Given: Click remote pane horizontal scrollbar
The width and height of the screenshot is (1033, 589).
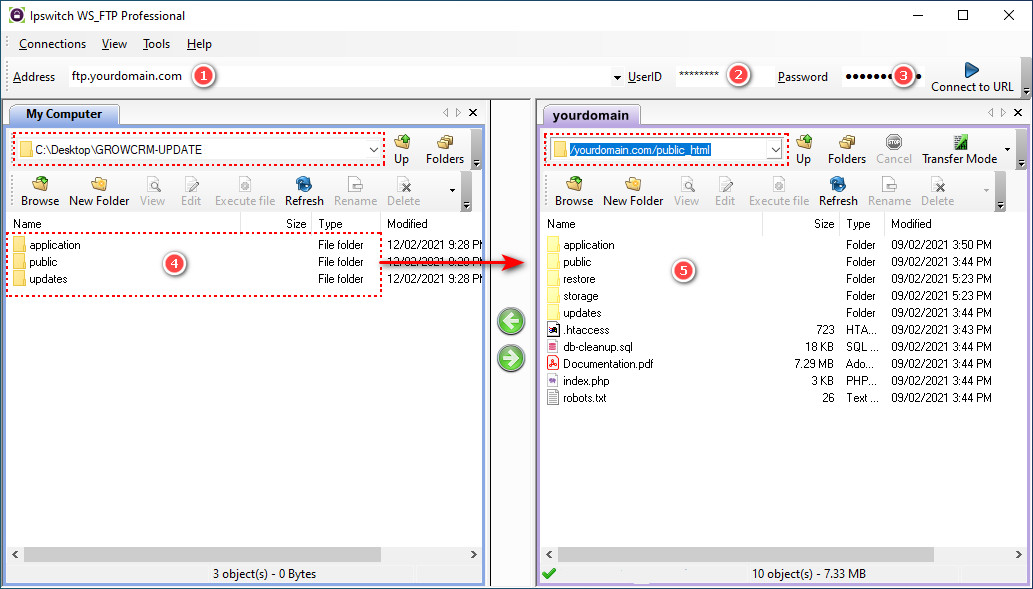Looking at the screenshot, I should (x=746, y=555).
